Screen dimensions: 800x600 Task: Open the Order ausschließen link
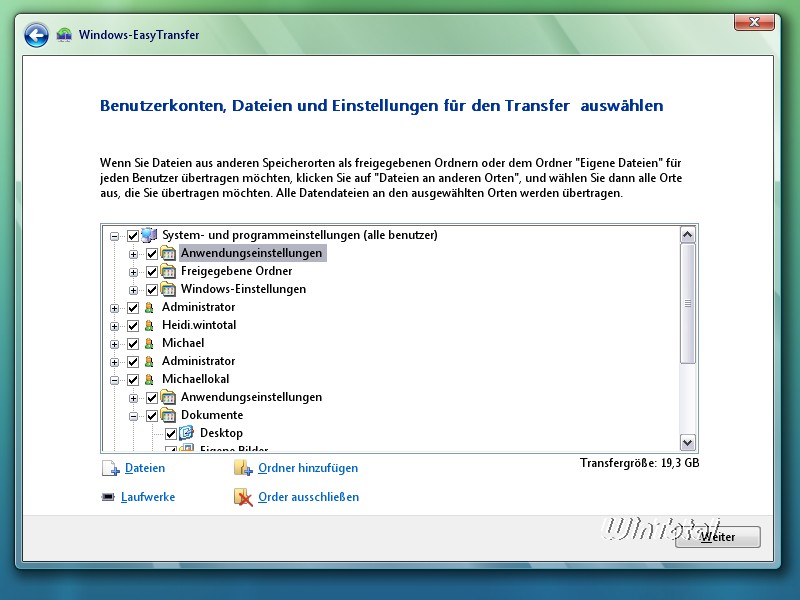pos(309,497)
